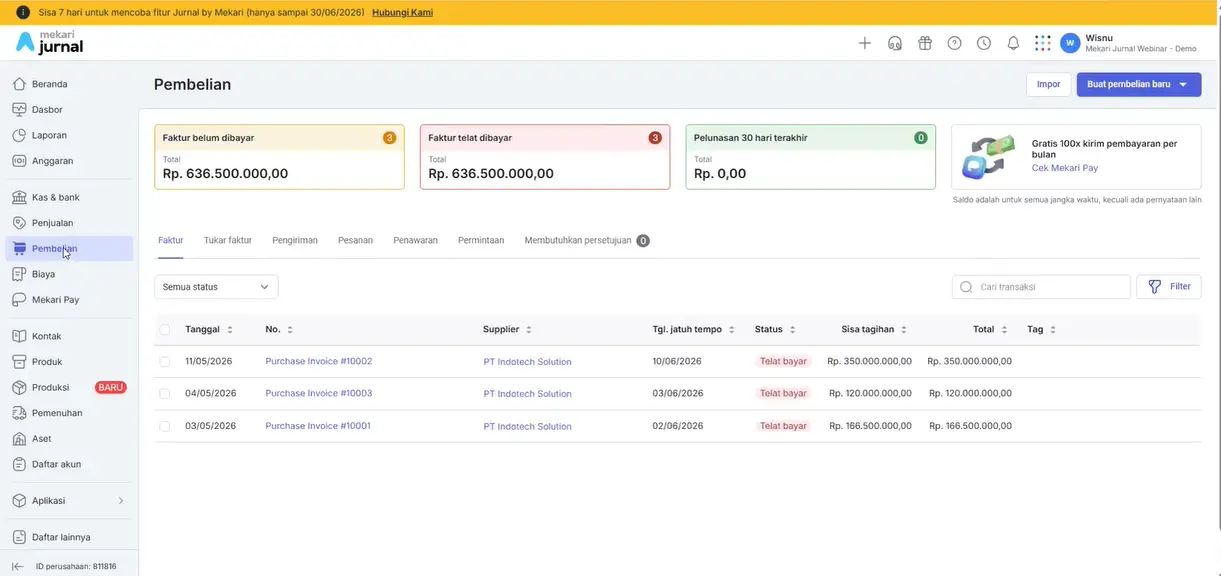Click the Impor button
Screen dimensions: 1221x576
coord(1048,85)
